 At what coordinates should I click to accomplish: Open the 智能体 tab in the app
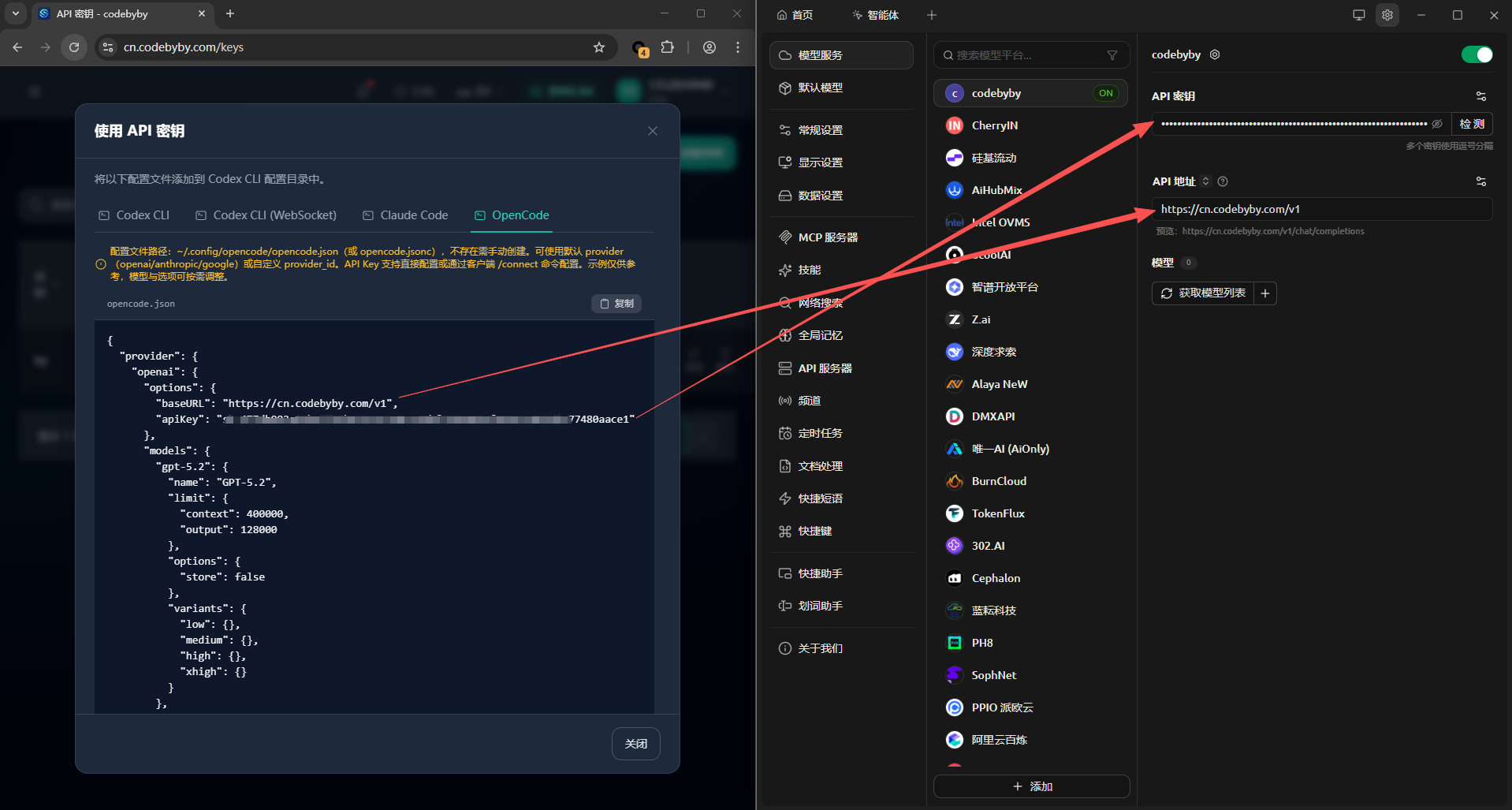click(x=876, y=15)
